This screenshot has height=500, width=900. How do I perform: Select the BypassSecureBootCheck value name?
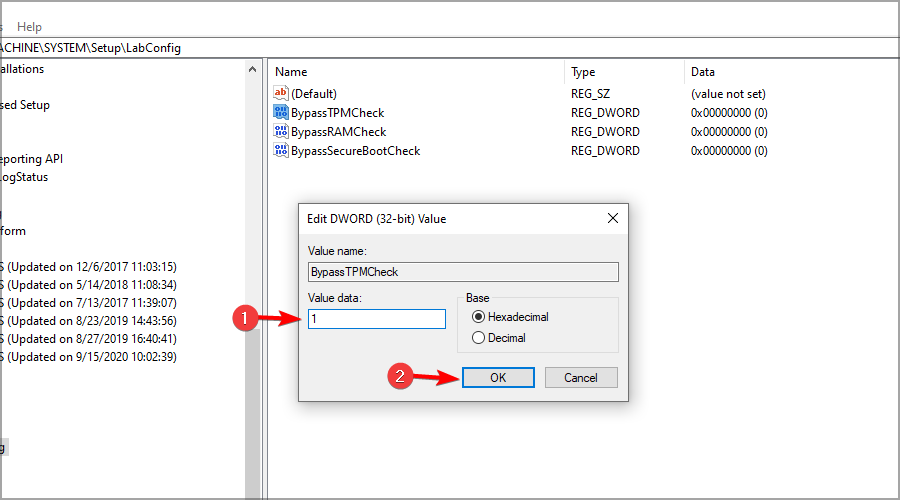pyautogui.click(x=355, y=151)
